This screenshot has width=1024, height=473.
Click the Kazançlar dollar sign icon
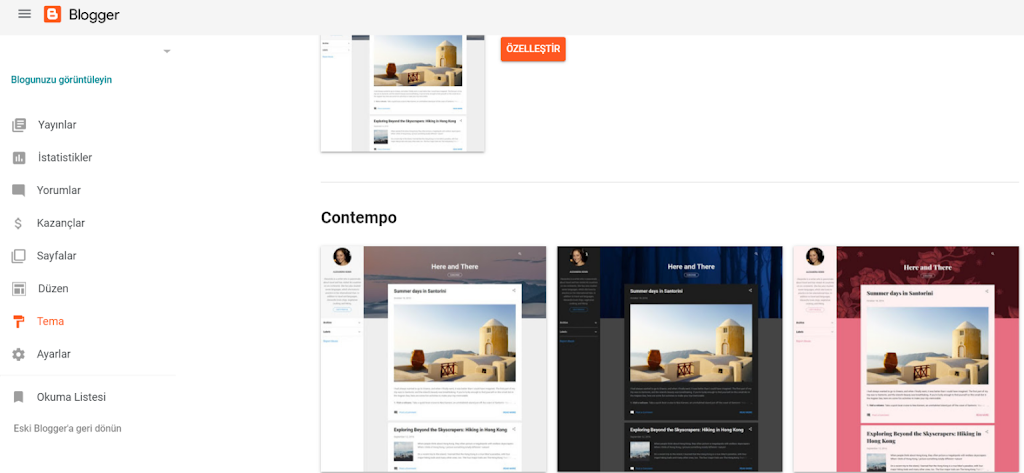(18, 223)
